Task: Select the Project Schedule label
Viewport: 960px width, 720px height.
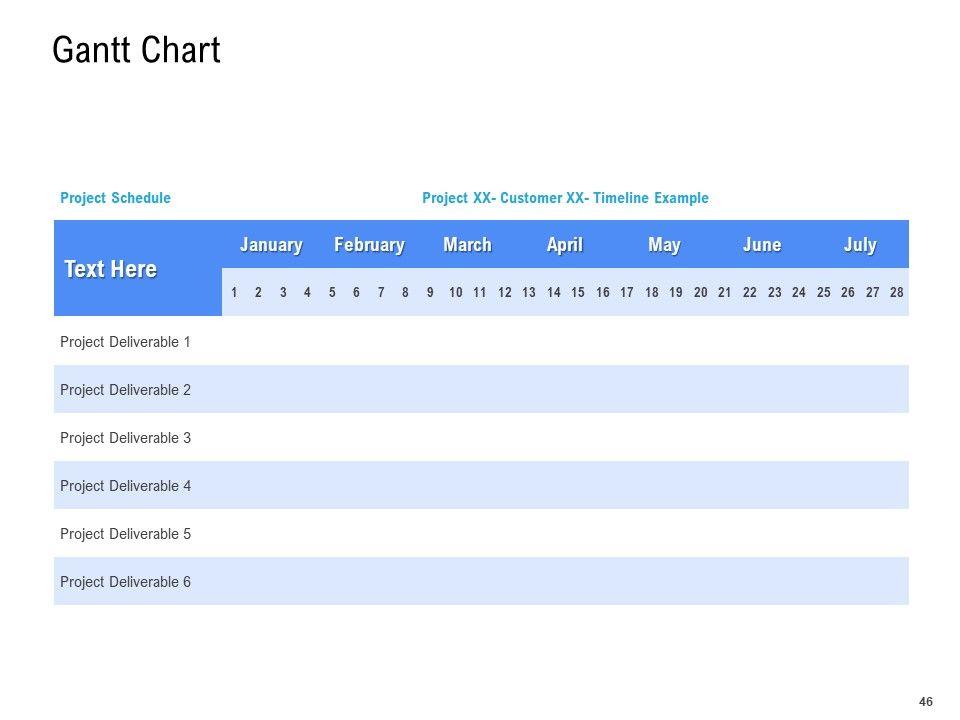Action: tap(115, 198)
